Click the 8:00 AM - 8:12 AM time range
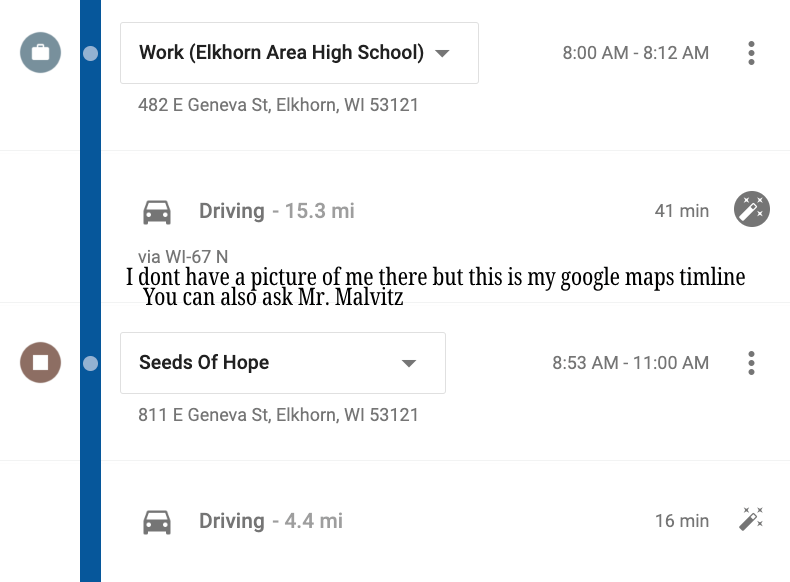The image size is (790, 582). [635, 53]
